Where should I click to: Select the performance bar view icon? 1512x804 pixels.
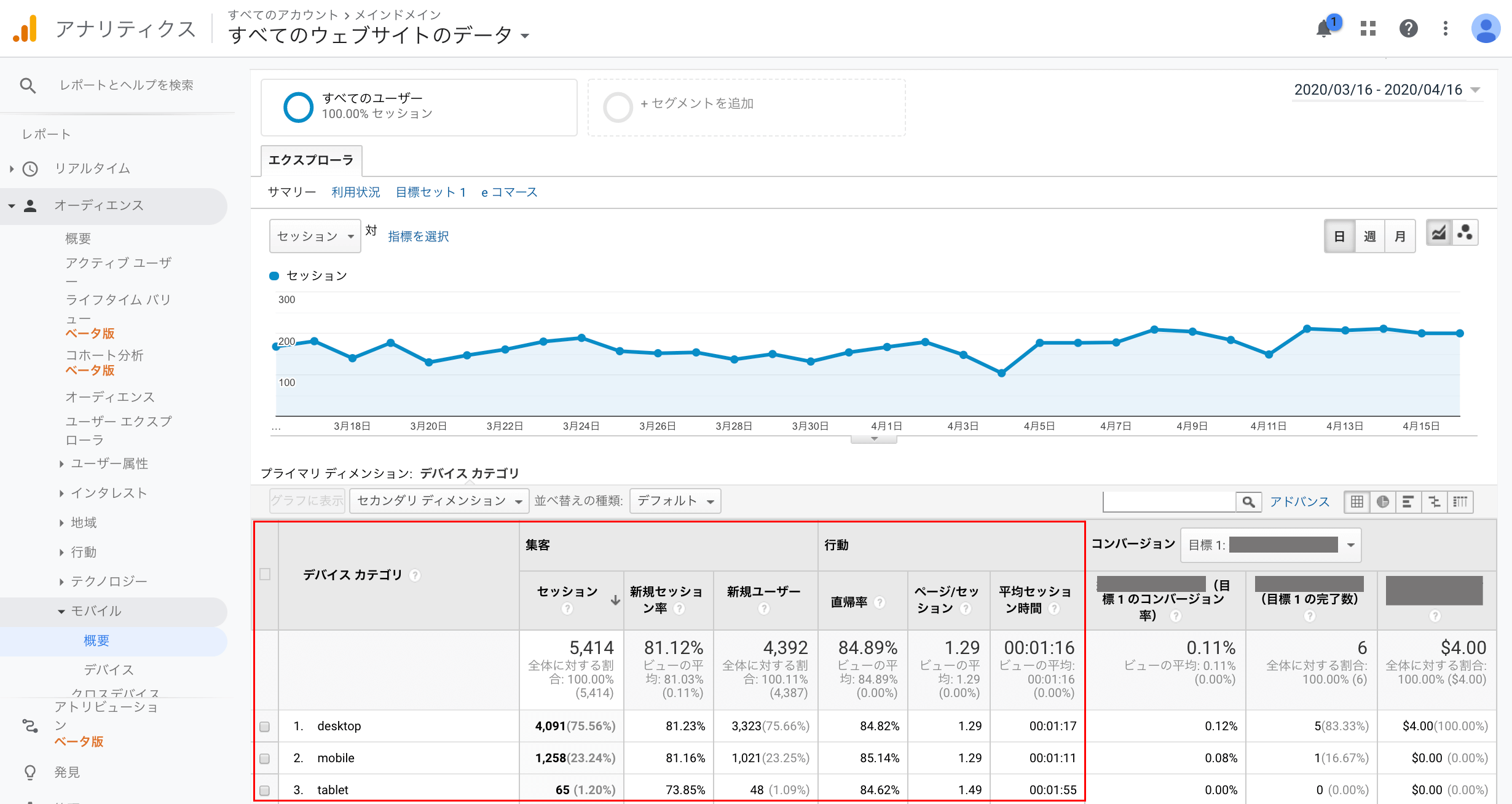(x=1409, y=502)
